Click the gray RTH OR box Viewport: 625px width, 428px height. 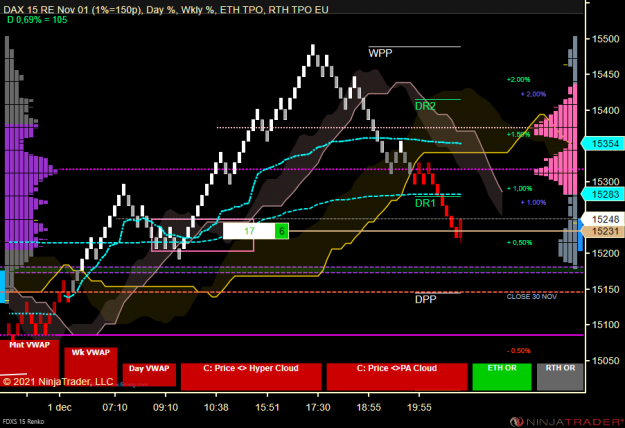pos(560,376)
